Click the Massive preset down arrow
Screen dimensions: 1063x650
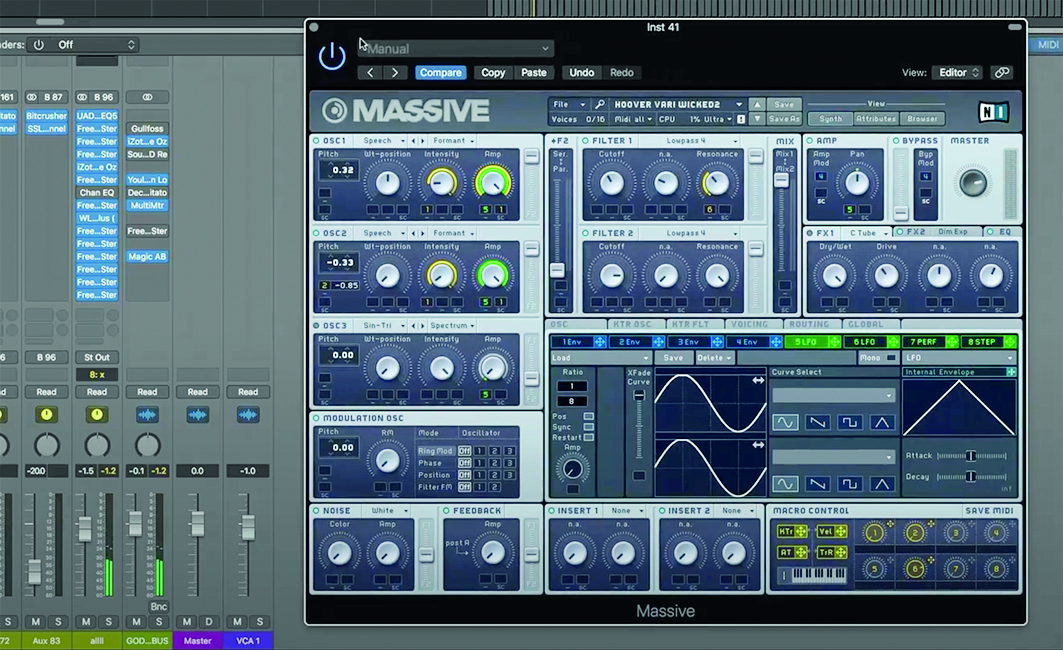[x=757, y=119]
